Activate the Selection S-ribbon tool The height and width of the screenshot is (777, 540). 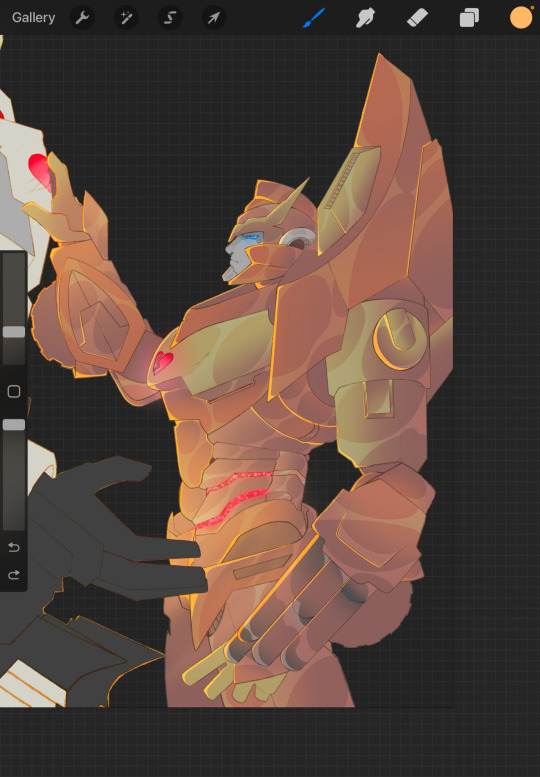(x=170, y=18)
